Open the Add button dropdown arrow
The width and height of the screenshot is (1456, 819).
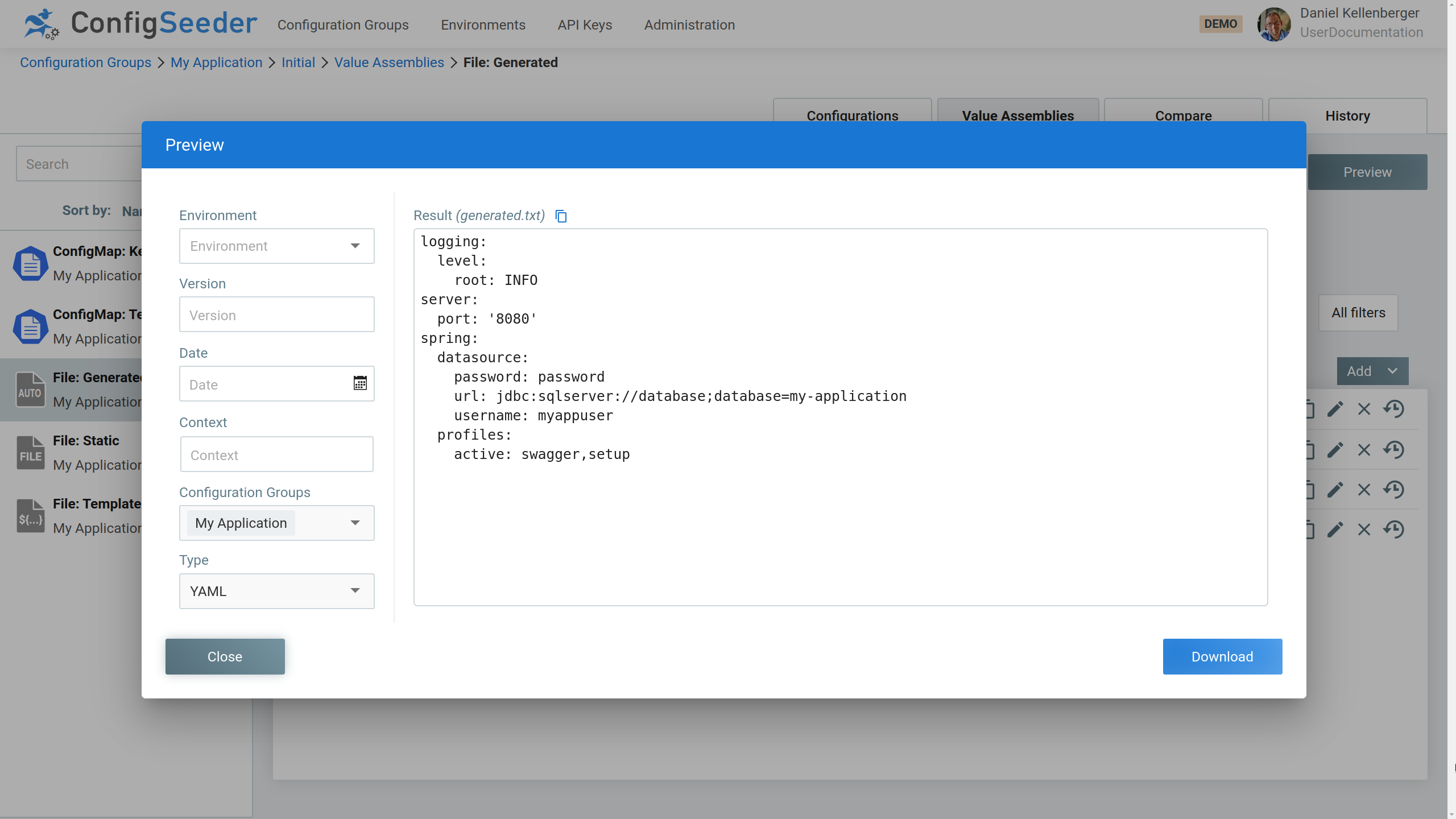(1393, 370)
